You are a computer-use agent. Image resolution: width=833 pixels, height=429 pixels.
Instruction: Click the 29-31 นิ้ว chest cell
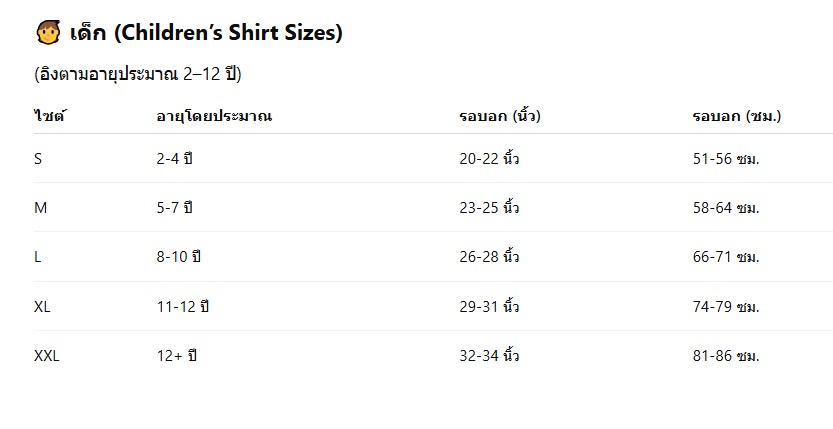[x=489, y=306]
